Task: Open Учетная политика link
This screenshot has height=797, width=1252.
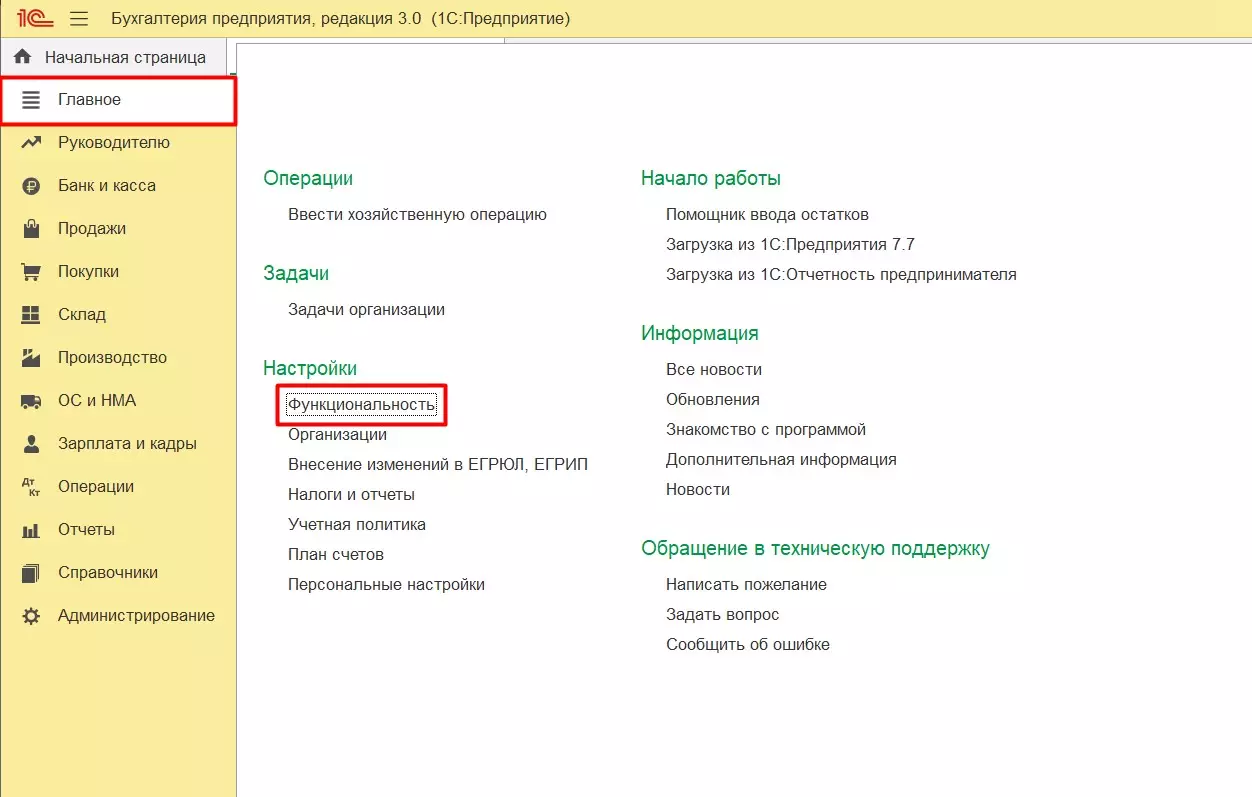Action: coord(357,525)
